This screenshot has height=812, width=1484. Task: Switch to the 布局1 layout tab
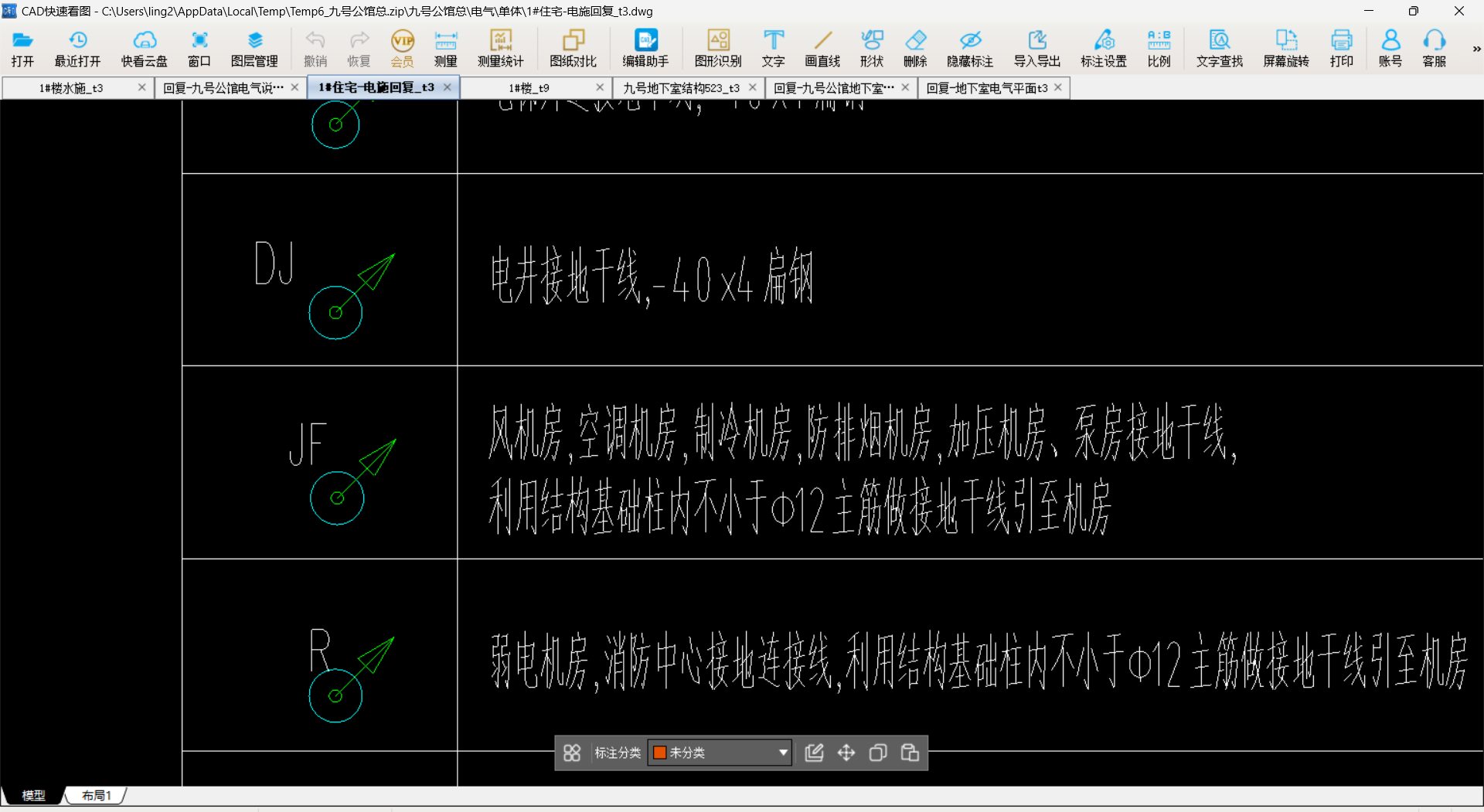point(97,795)
